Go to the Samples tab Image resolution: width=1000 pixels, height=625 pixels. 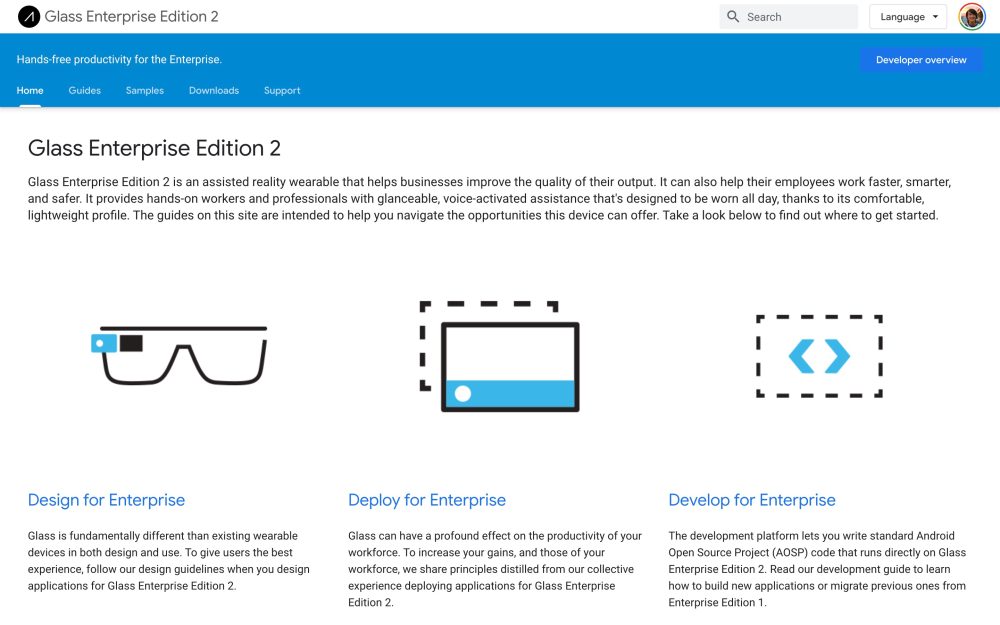[145, 91]
